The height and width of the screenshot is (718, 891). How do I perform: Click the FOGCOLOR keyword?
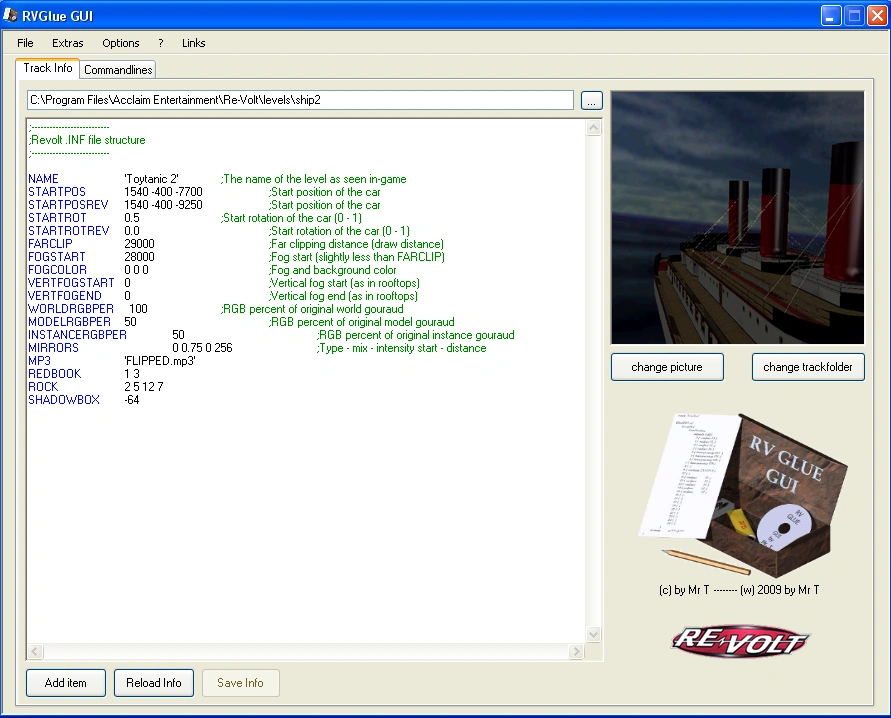(x=57, y=270)
